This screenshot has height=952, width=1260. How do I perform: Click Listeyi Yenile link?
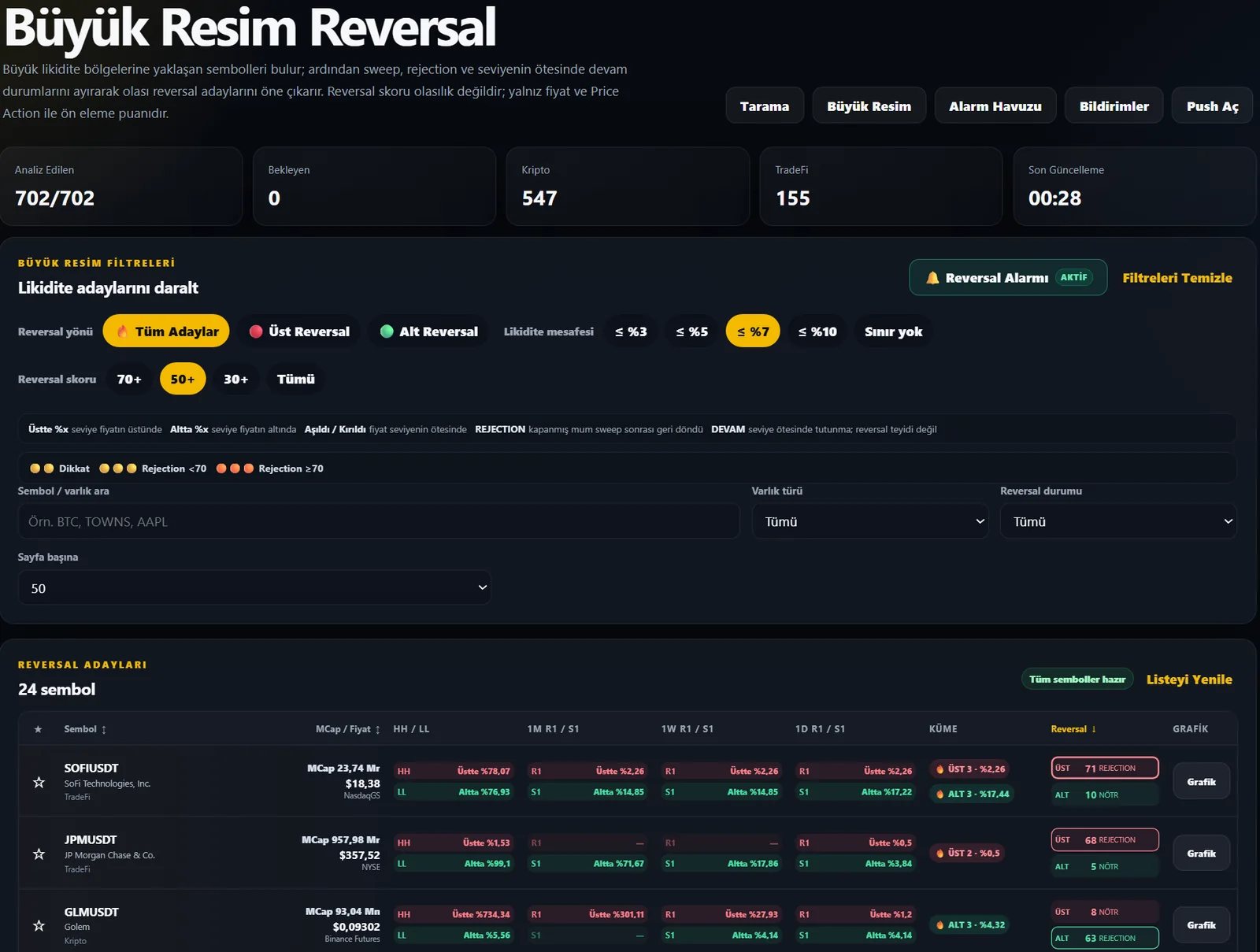[x=1189, y=680]
